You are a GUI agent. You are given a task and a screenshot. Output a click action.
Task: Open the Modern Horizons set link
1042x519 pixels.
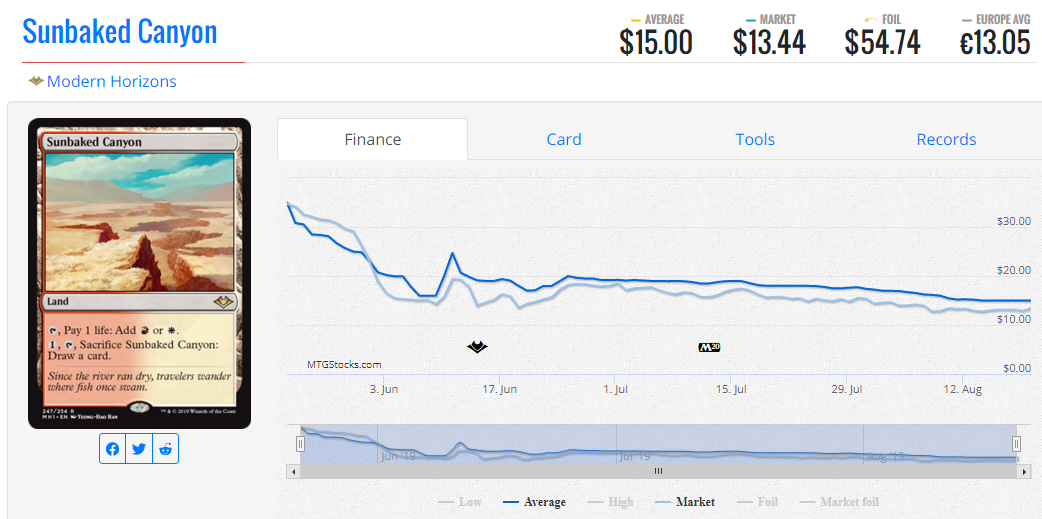(x=112, y=82)
